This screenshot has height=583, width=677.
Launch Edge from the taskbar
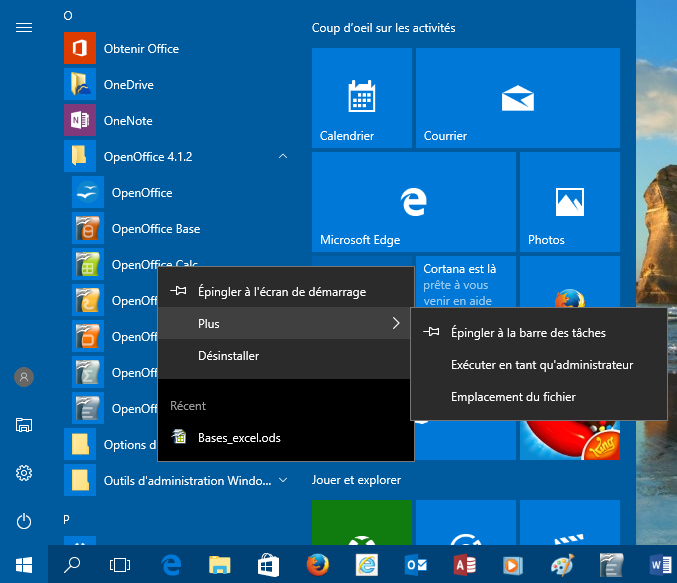click(x=171, y=565)
